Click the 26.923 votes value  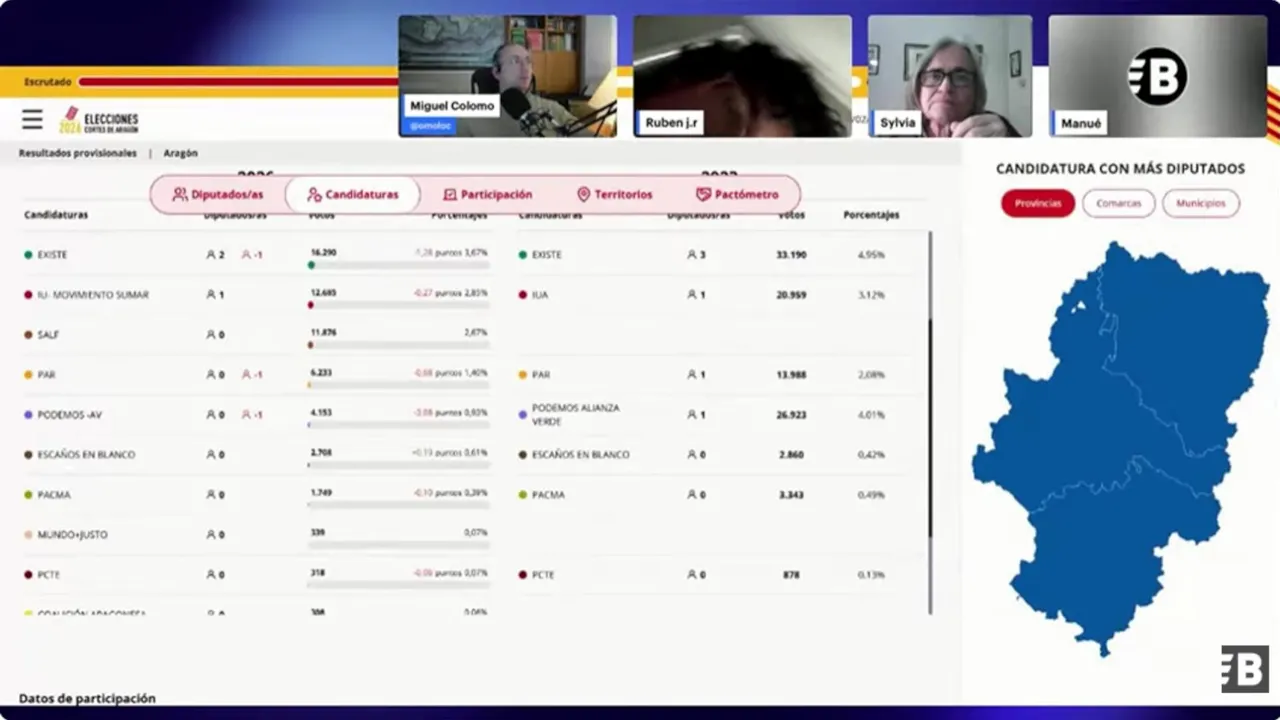coord(791,415)
